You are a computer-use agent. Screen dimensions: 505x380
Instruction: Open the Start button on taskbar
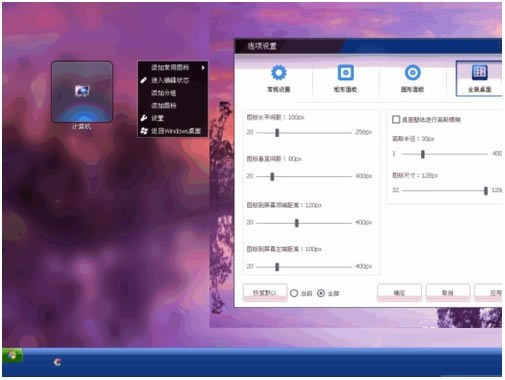pyautogui.click(x=12, y=355)
